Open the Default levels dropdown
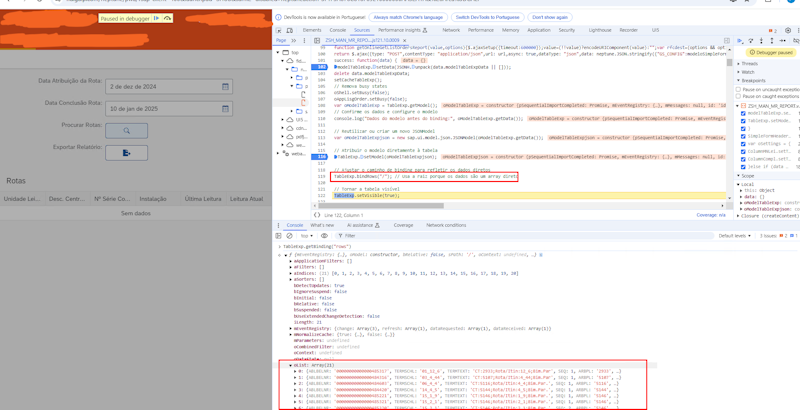800x410 pixels. (x=735, y=236)
